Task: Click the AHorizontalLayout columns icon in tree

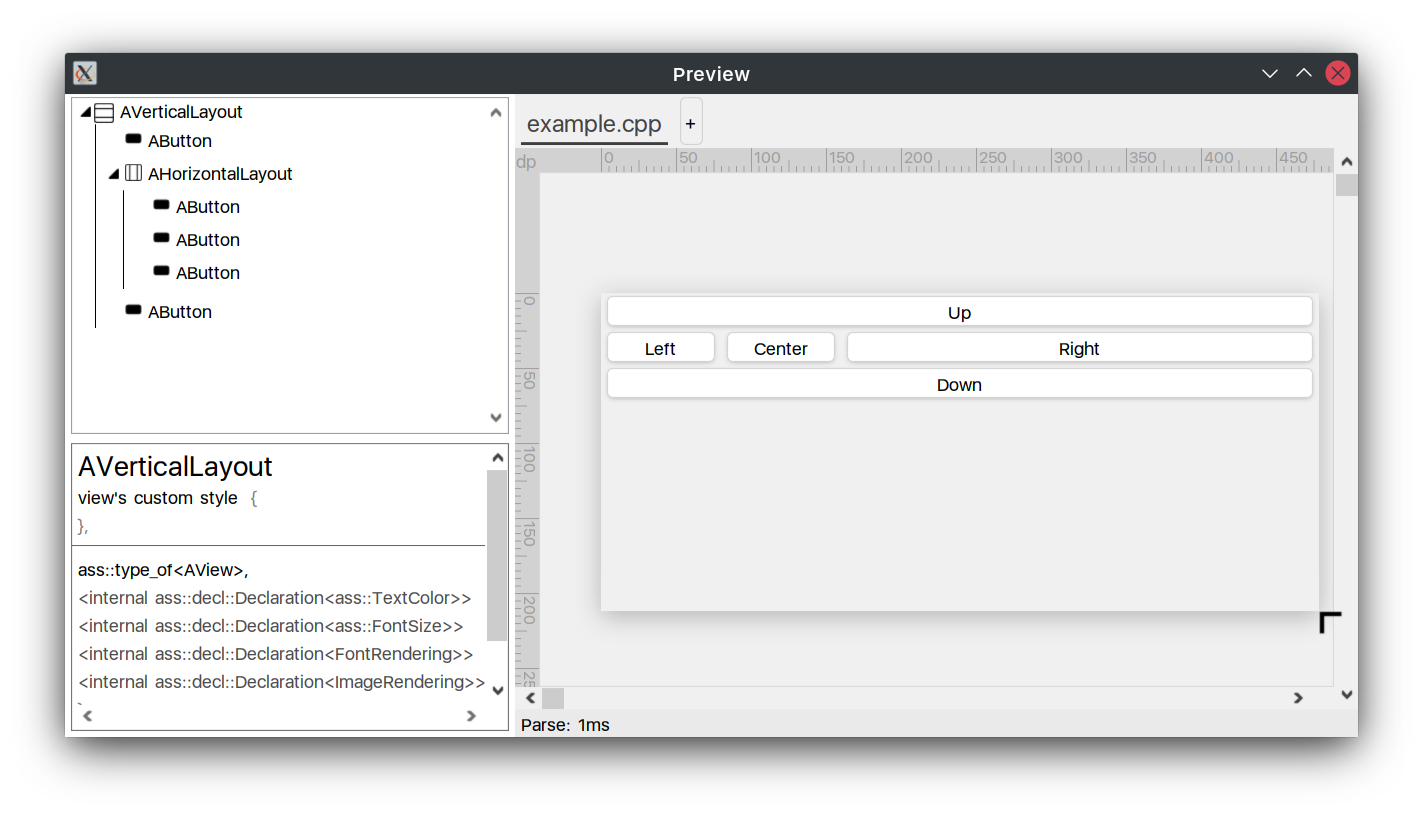Action: [x=133, y=174]
